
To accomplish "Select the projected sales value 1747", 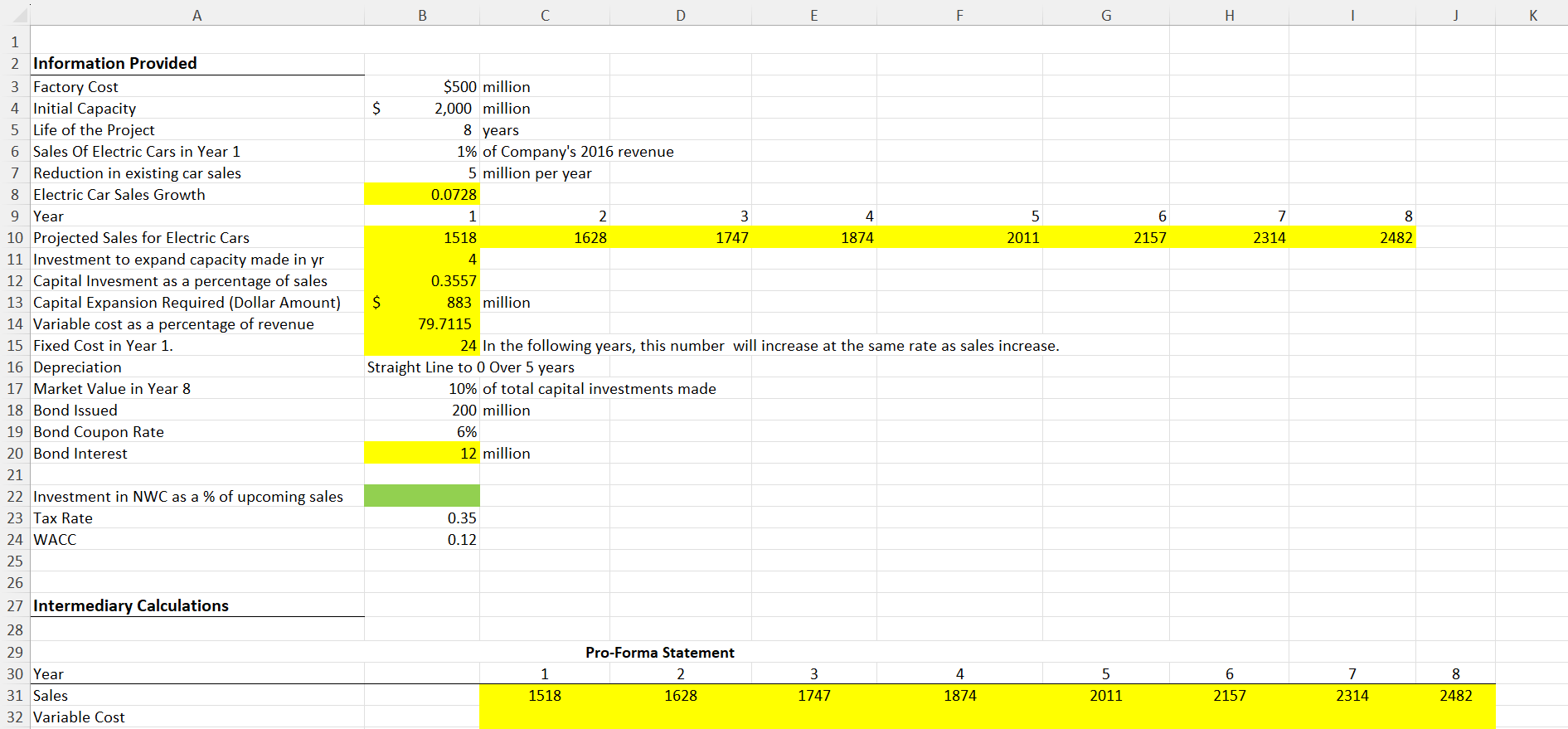I will click(681, 237).
